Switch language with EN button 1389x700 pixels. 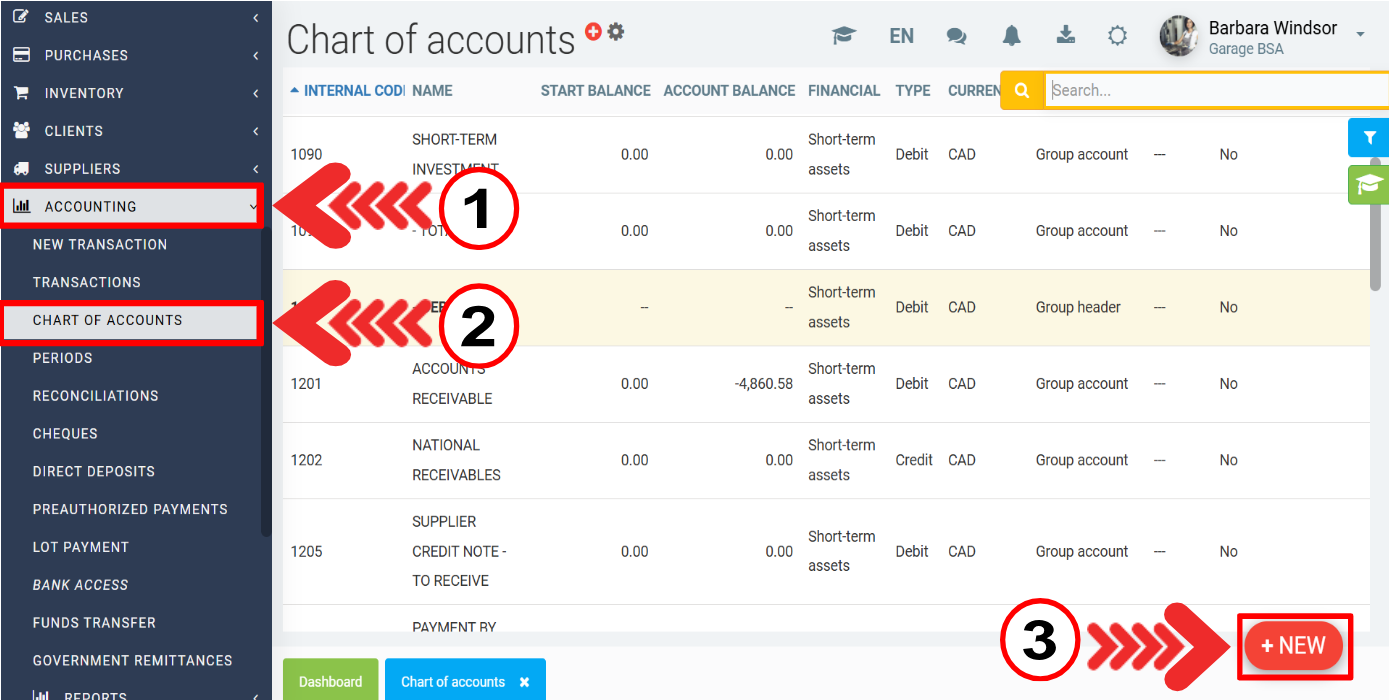click(901, 36)
